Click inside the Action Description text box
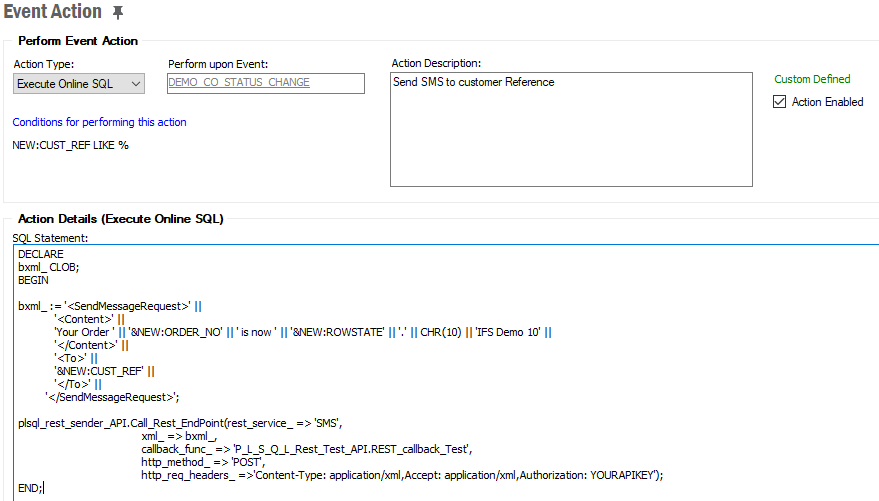 [570, 130]
